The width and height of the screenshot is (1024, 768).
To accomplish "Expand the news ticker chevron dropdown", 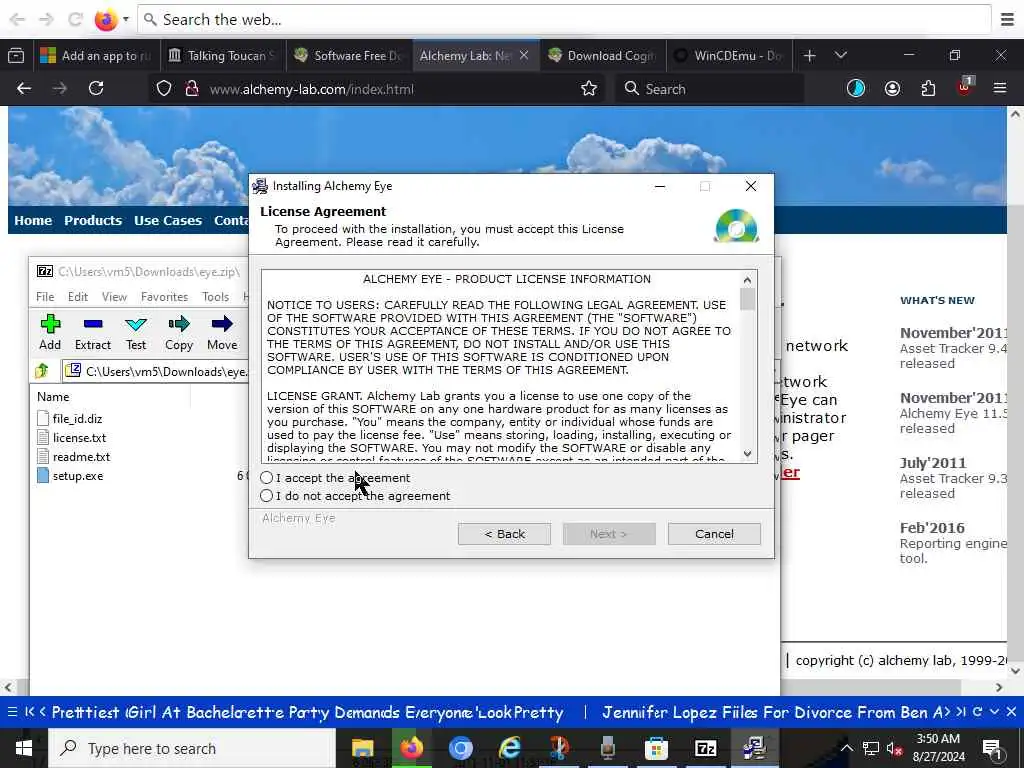I will point(994,712).
